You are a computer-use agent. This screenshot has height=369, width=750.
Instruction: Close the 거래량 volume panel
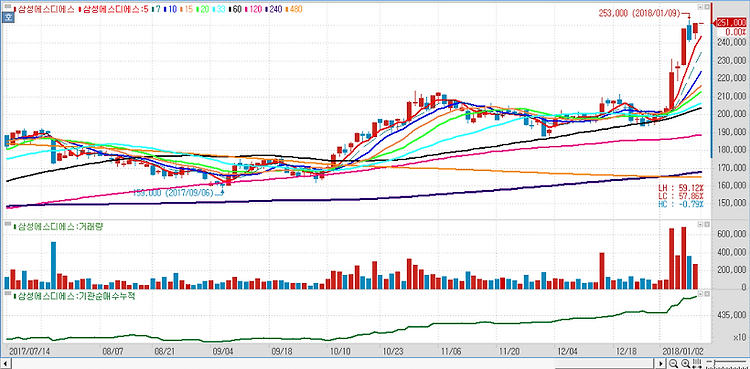tap(706, 224)
